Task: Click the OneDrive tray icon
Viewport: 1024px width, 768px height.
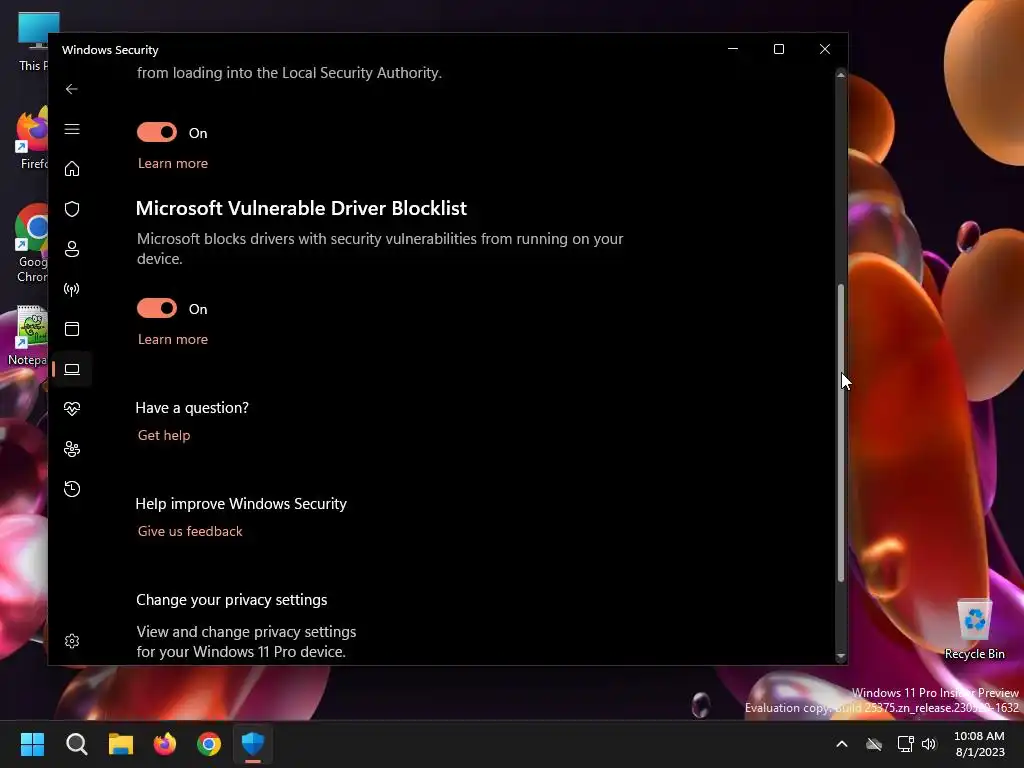Action: pyautogui.click(x=874, y=744)
